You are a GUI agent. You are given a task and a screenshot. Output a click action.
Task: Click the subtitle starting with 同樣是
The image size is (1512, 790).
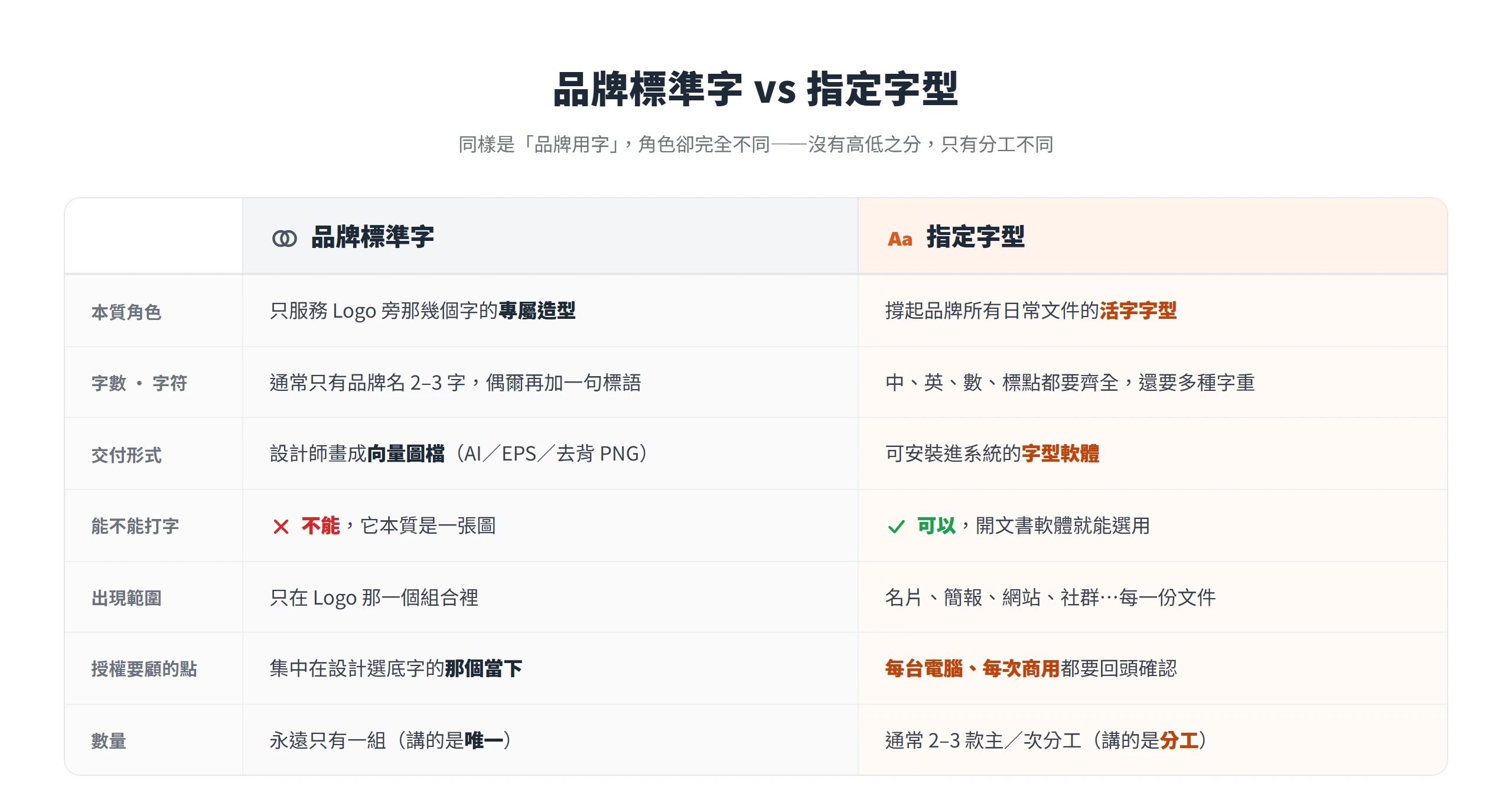coord(755,144)
